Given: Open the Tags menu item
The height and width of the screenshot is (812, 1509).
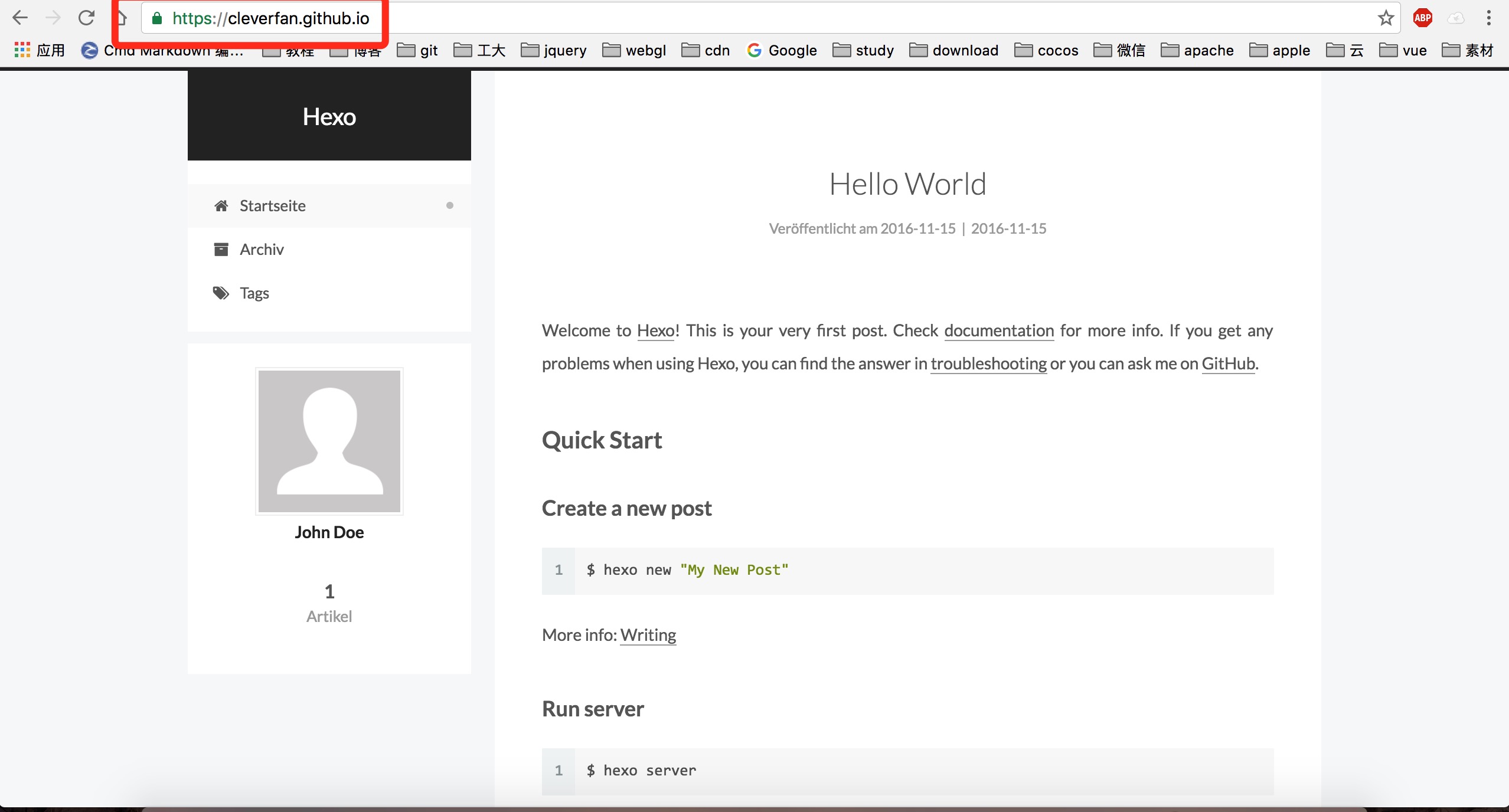Looking at the screenshot, I should click(254, 293).
